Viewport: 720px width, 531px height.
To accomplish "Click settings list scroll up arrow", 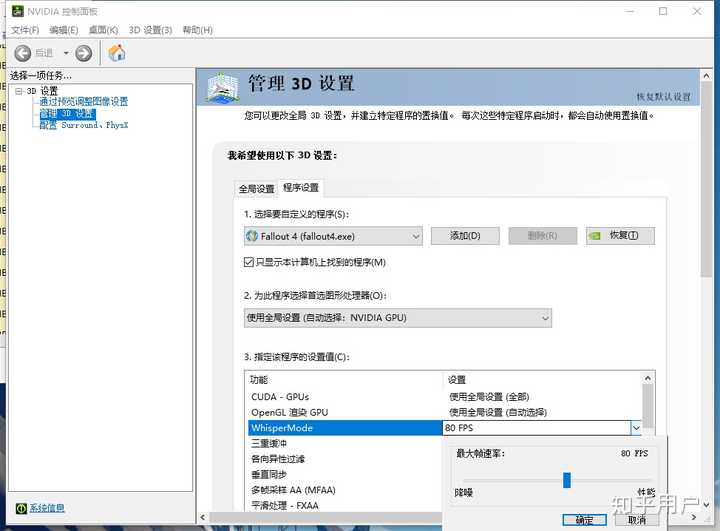I will click(x=648, y=378).
